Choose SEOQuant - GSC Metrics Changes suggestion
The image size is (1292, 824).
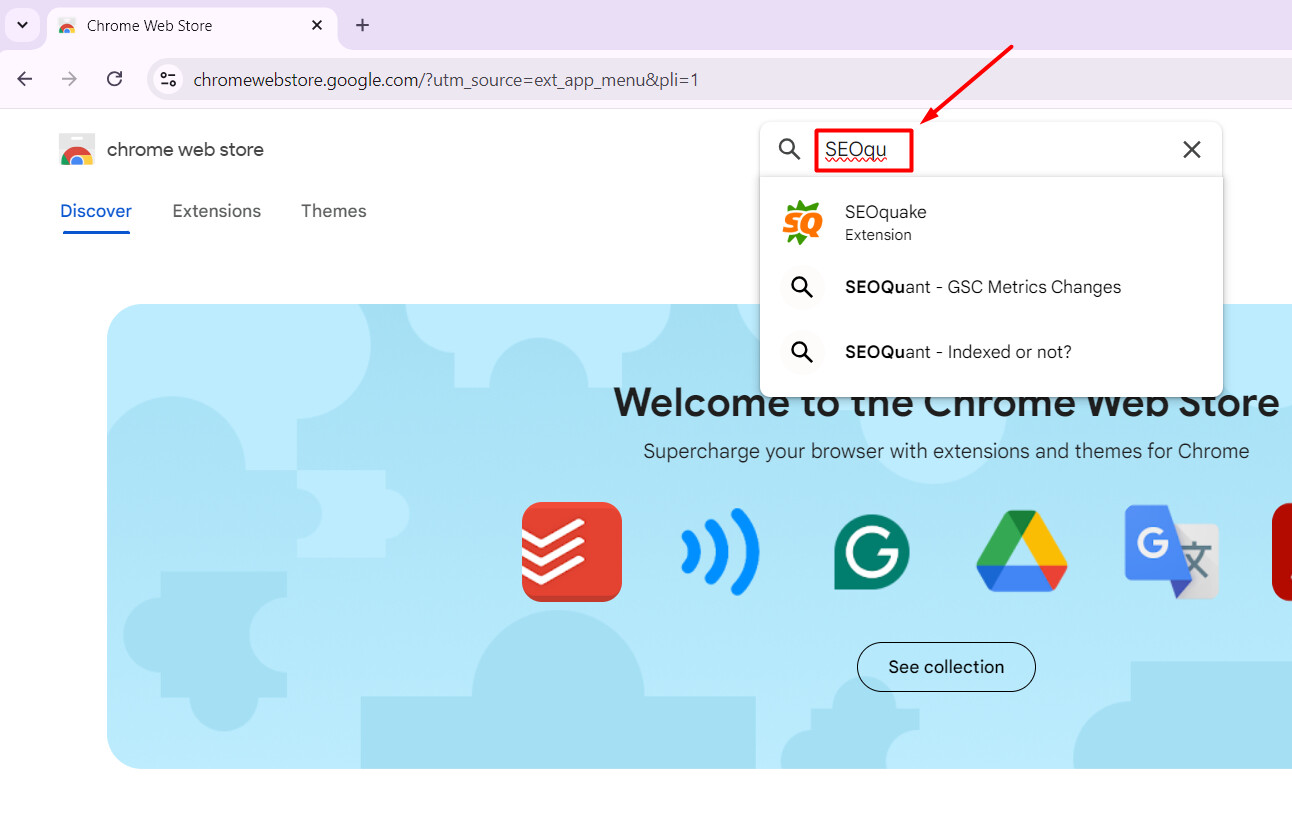[991, 287]
